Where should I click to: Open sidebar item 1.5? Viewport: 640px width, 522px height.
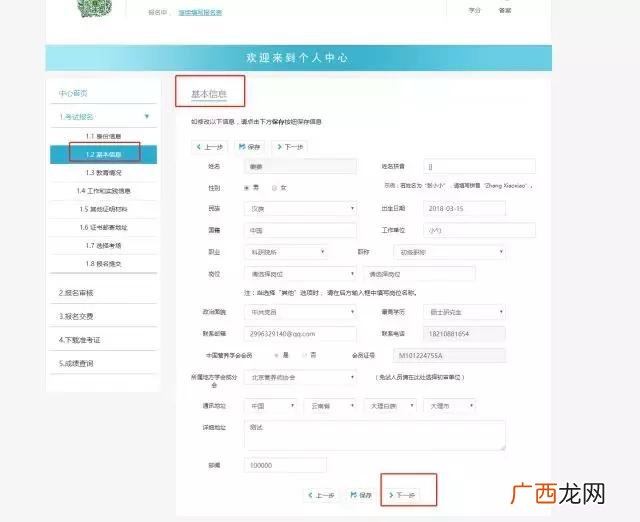(103, 209)
